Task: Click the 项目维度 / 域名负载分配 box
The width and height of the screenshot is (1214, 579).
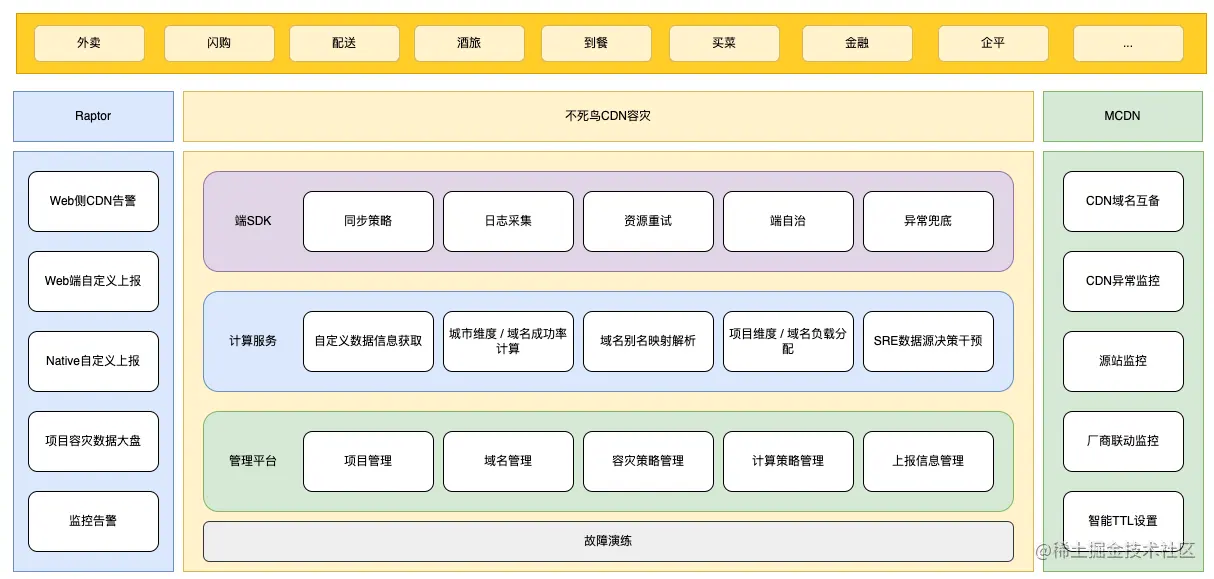Action: coord(788,341)
